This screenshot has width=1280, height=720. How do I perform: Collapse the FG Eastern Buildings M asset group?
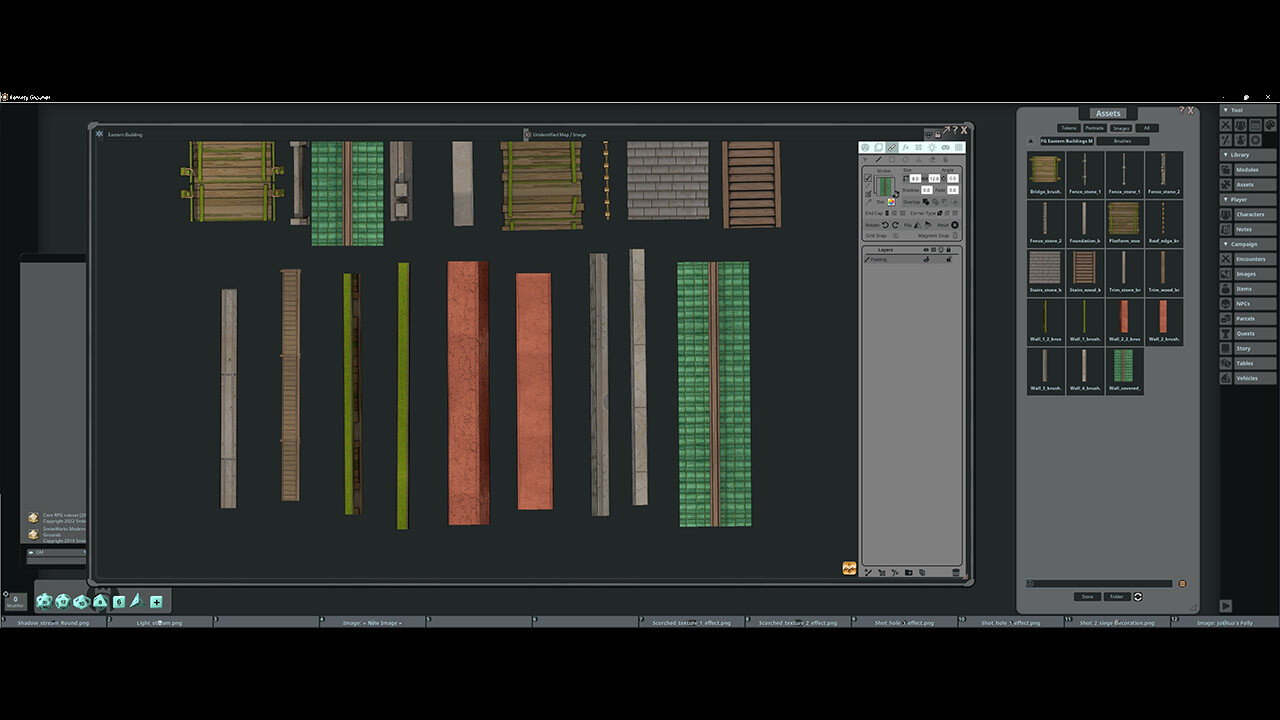coord(1030,141)
